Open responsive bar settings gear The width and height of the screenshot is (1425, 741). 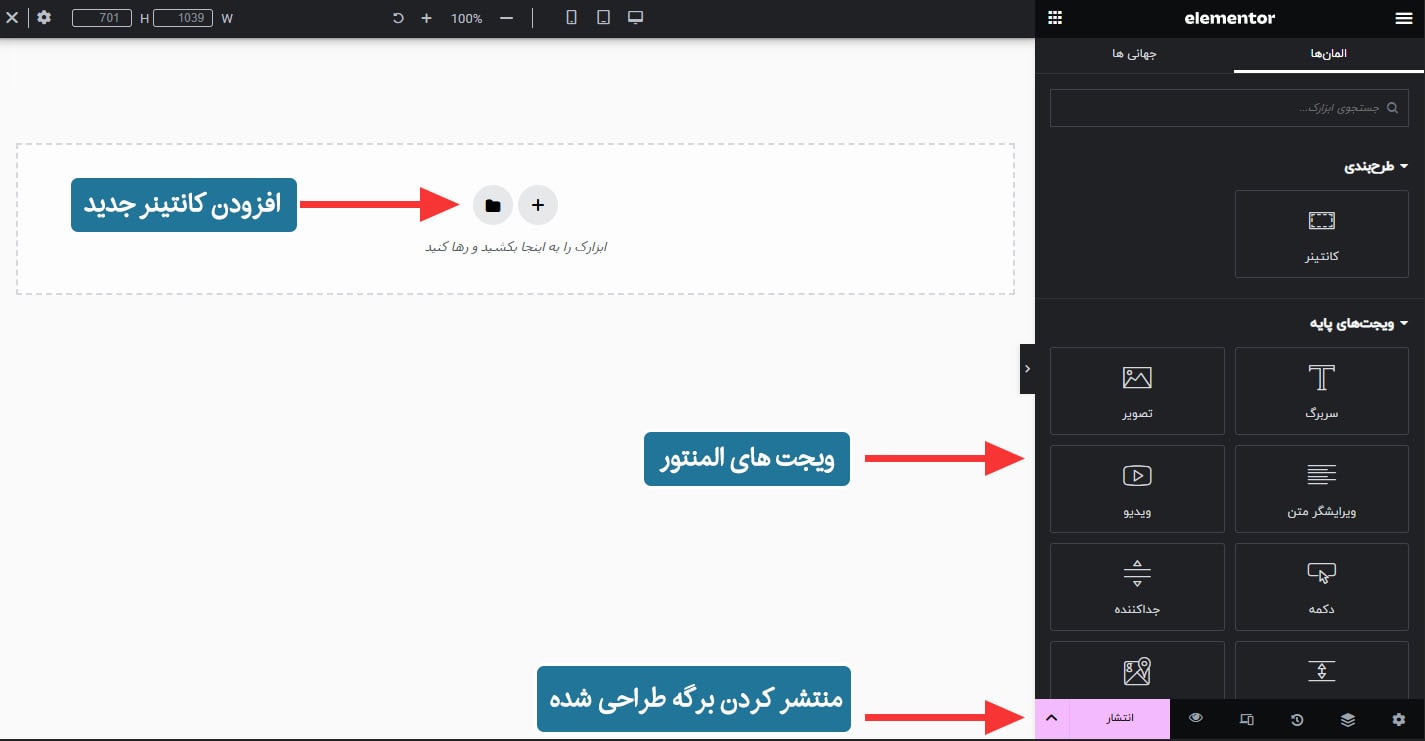click(44, 18)
